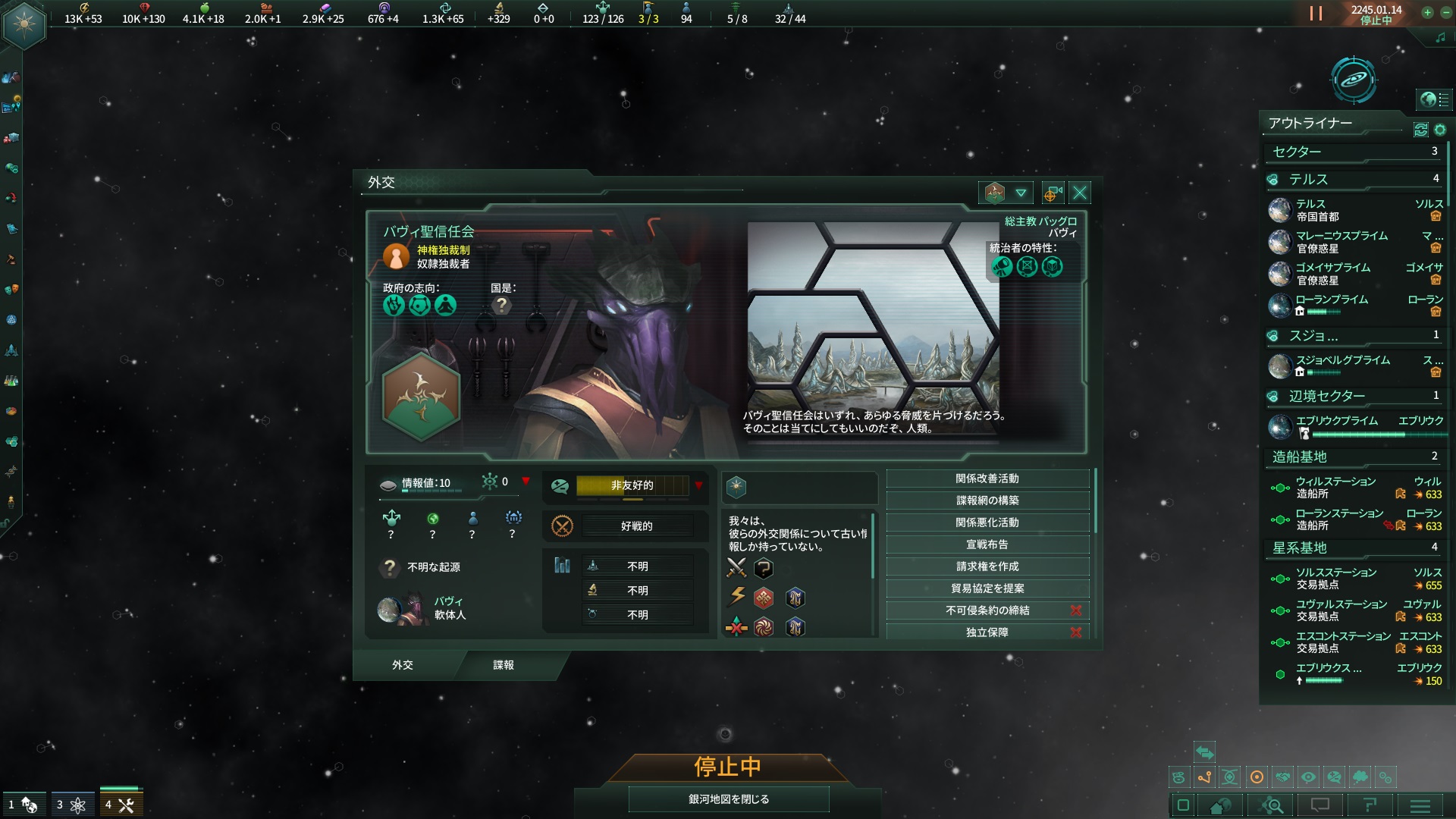Toggle the opinion map mode speech-bubble icon
Screen dimensions: 1456x819
(1334, 777)
